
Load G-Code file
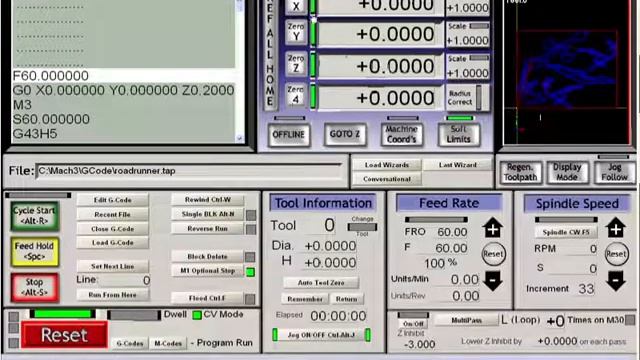point(112,242)
